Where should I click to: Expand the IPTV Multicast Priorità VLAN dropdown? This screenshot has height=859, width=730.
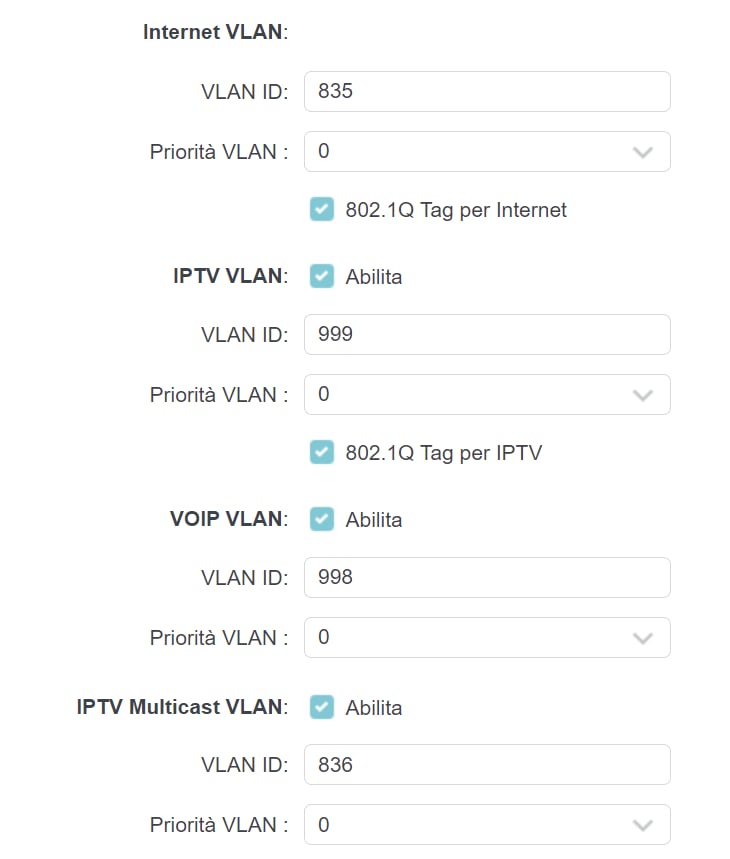487,825
